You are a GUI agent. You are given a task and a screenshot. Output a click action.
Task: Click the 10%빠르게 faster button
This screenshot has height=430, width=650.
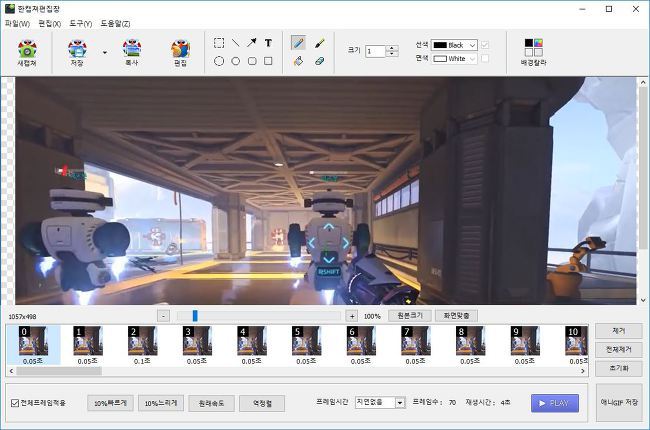[x=110, y=403]
